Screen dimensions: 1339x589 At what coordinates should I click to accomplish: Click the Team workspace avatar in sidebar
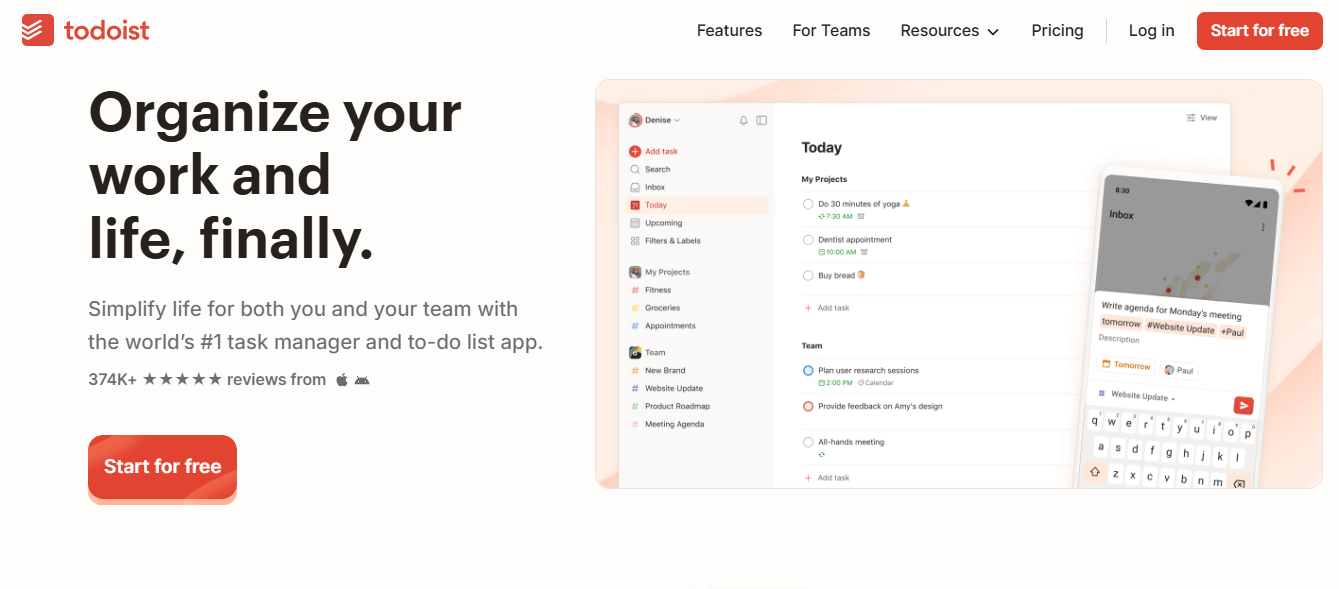pos(634,352)
